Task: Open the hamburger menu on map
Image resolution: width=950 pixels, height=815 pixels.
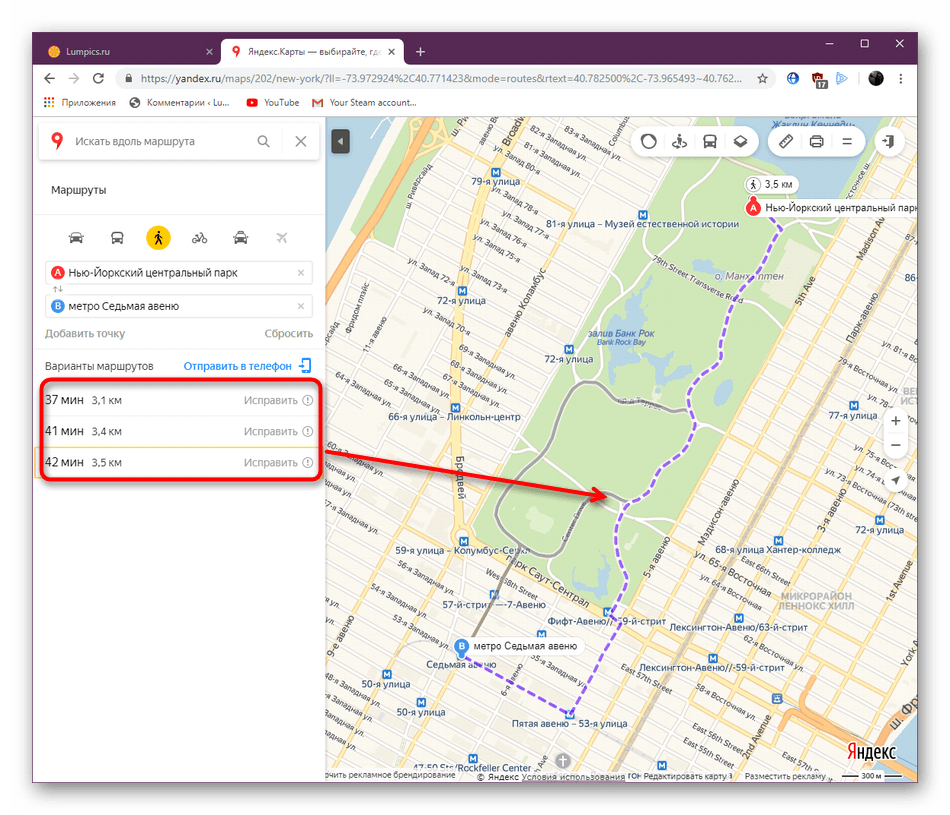Action: pos(847,141)
